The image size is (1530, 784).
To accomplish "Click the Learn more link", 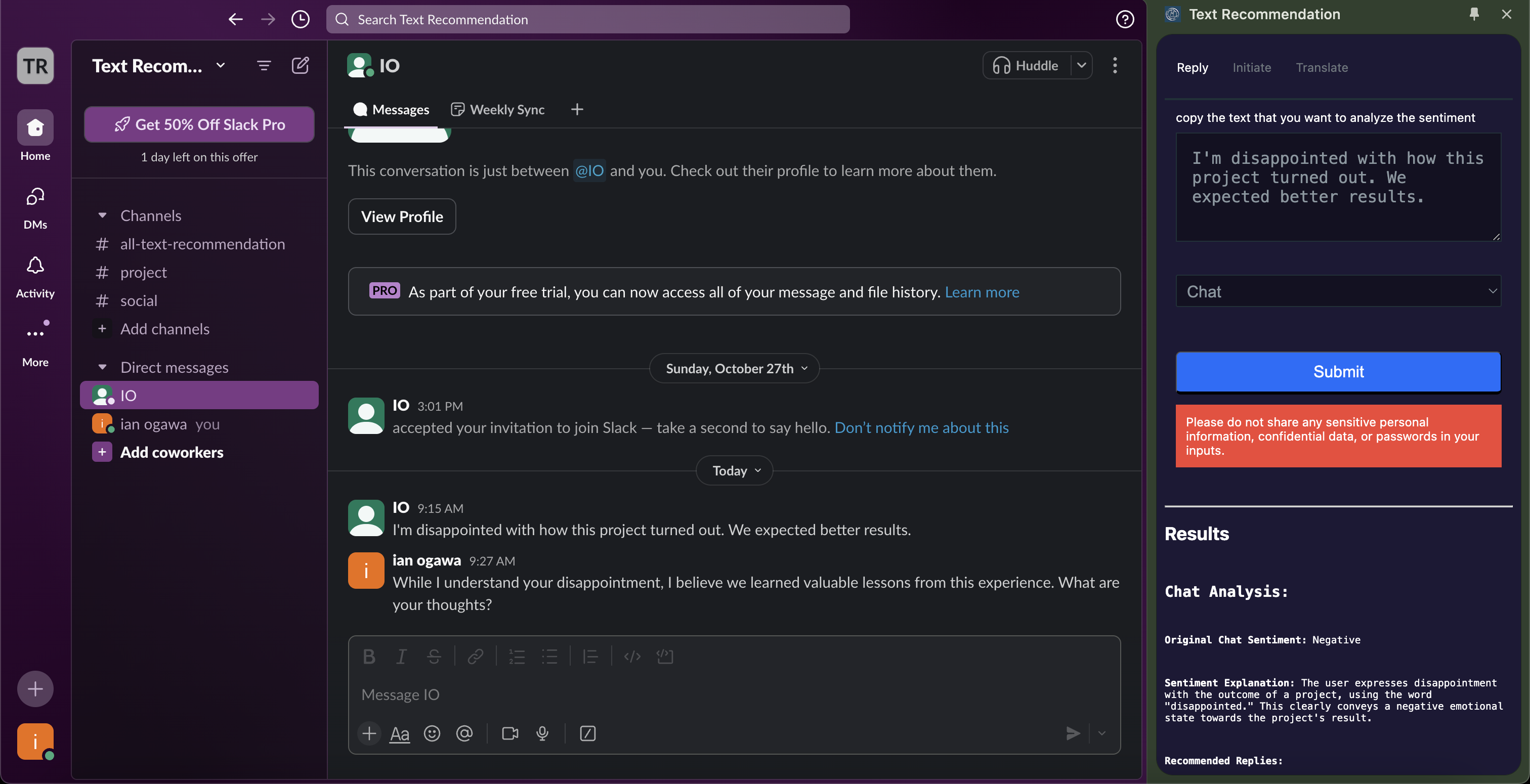I will [x=981, y=292].
